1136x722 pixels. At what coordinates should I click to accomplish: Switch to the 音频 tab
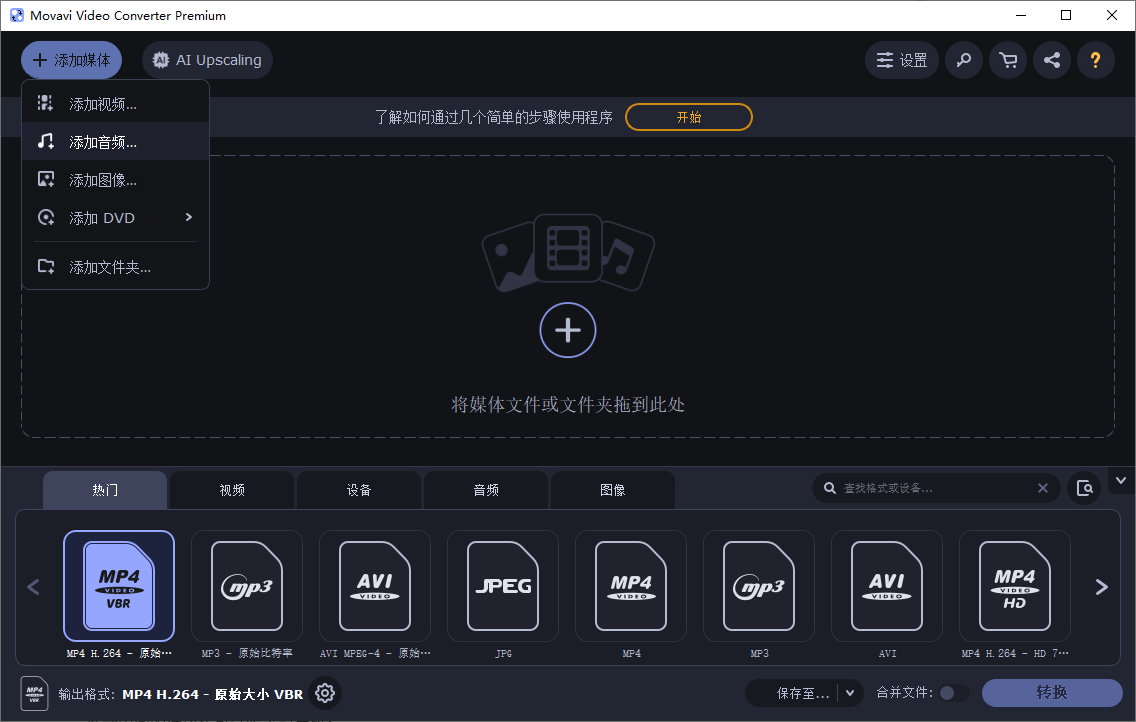(485, 489)
